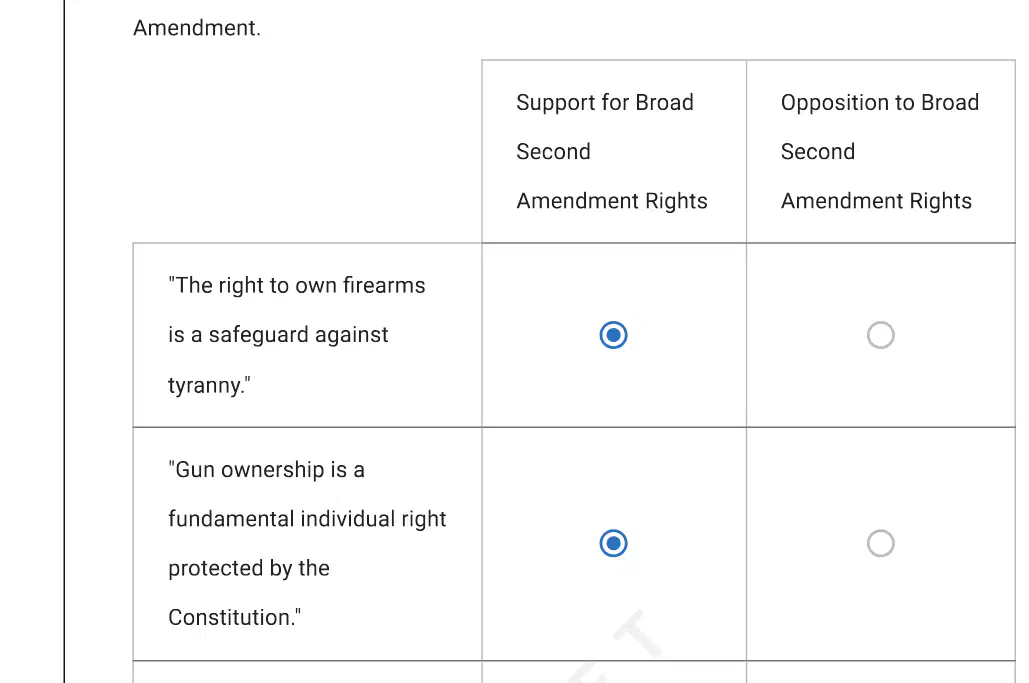Click the line 'is a safeguard against'

(278, 335)
